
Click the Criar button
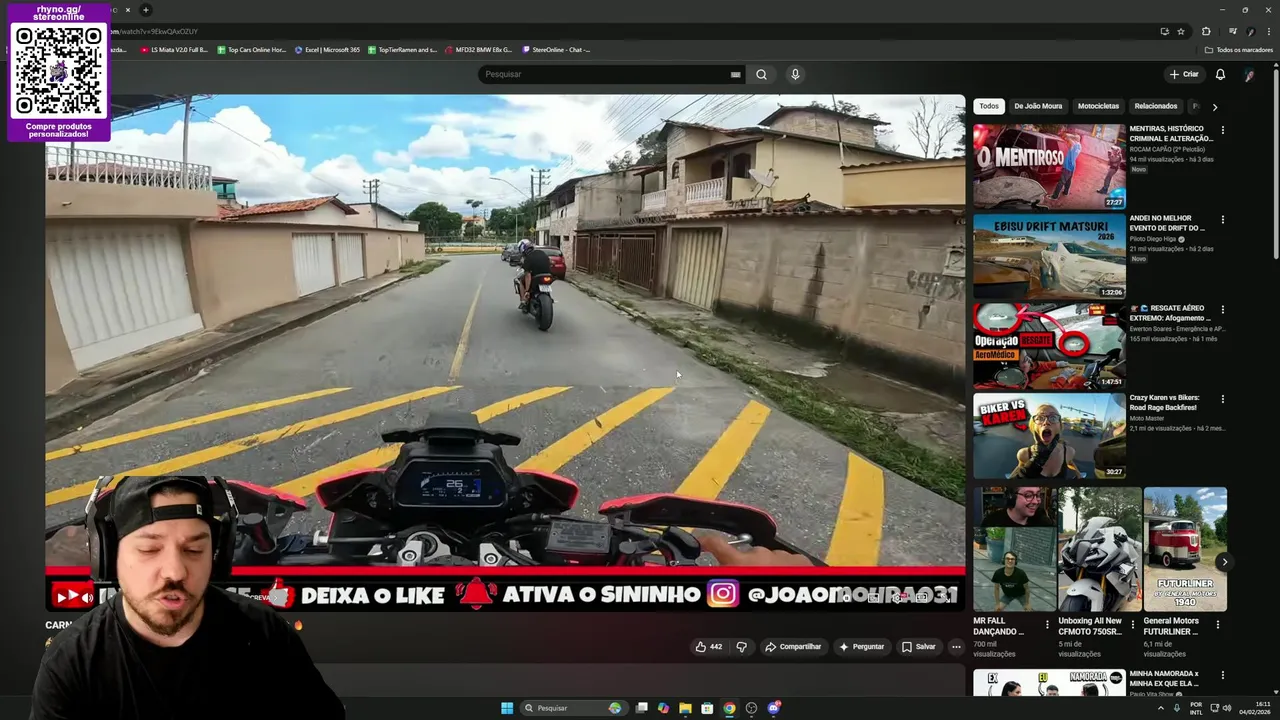1184,74
